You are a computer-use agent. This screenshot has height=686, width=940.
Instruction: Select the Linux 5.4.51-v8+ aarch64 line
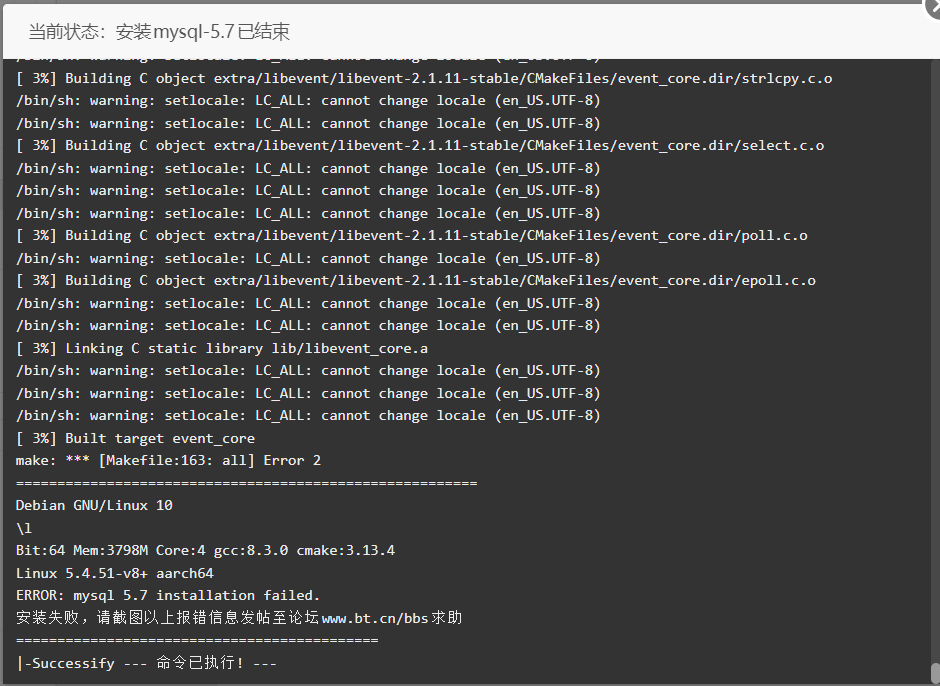115,573
